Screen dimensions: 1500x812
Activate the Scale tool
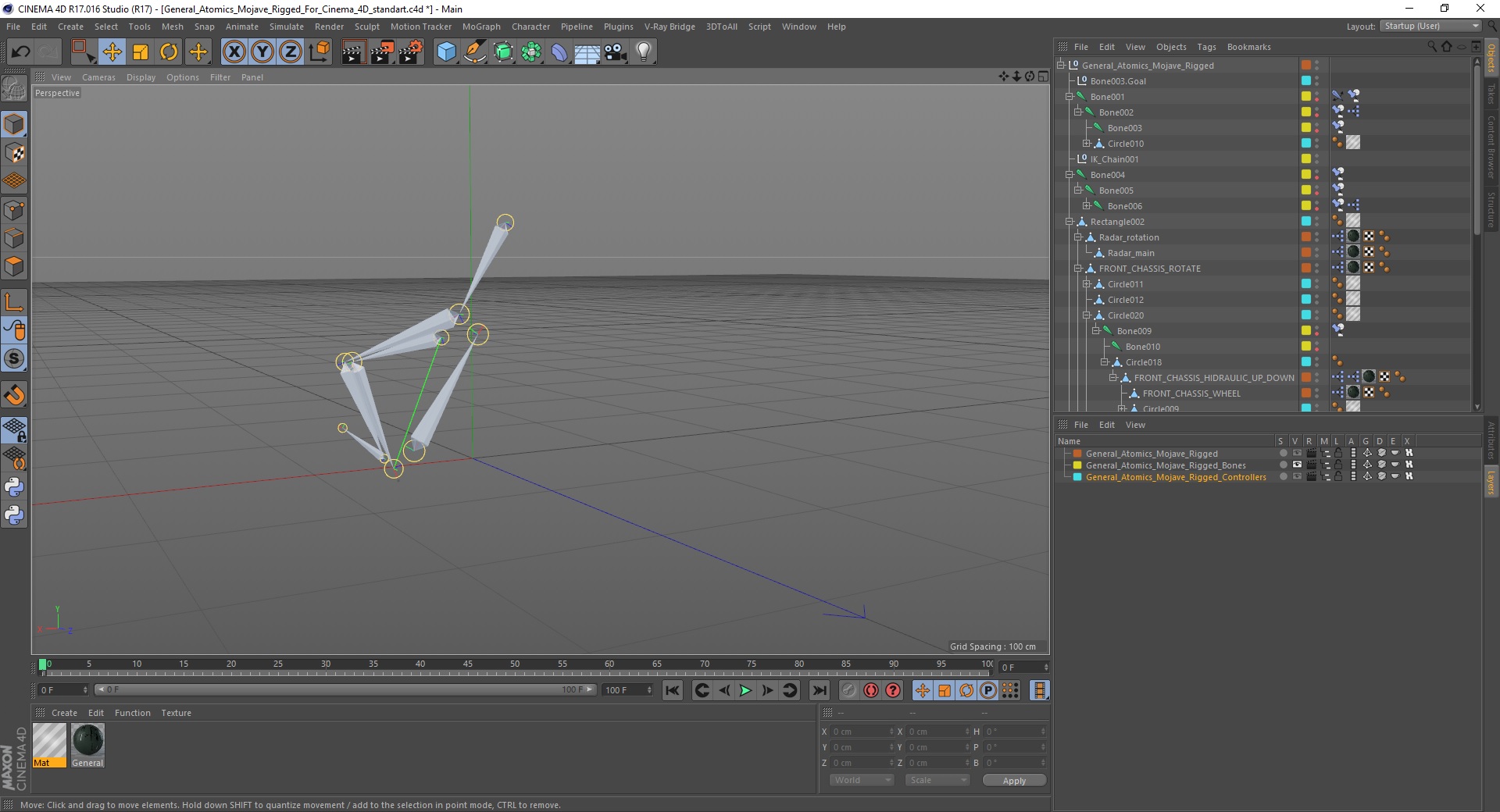141,52
